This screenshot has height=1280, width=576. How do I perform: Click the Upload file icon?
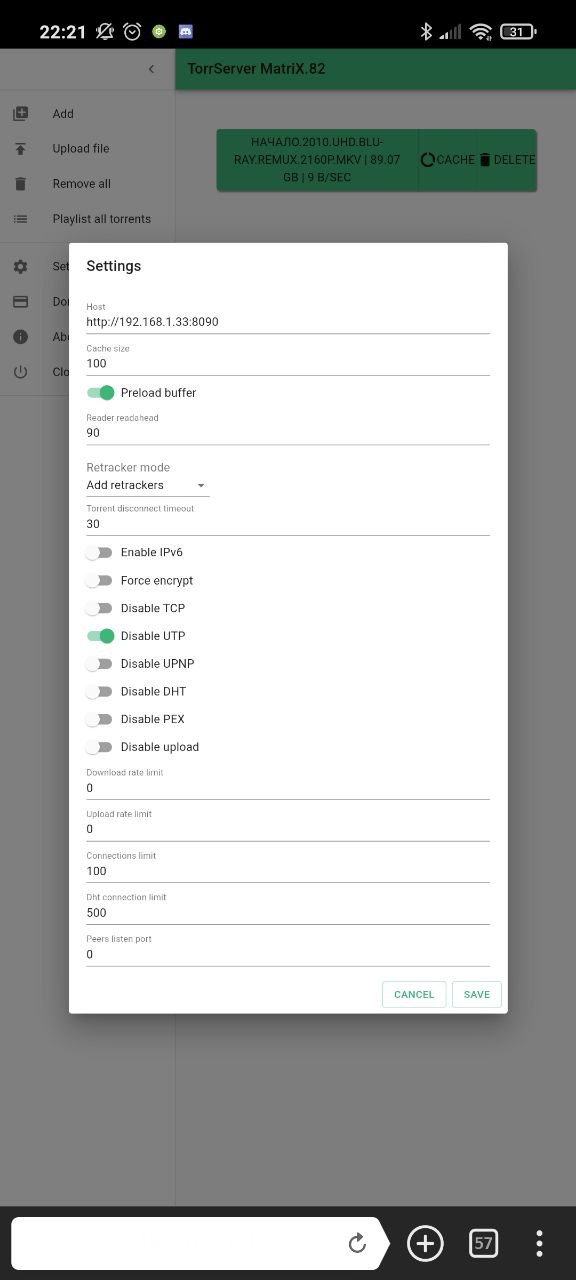tap(21, 149)
